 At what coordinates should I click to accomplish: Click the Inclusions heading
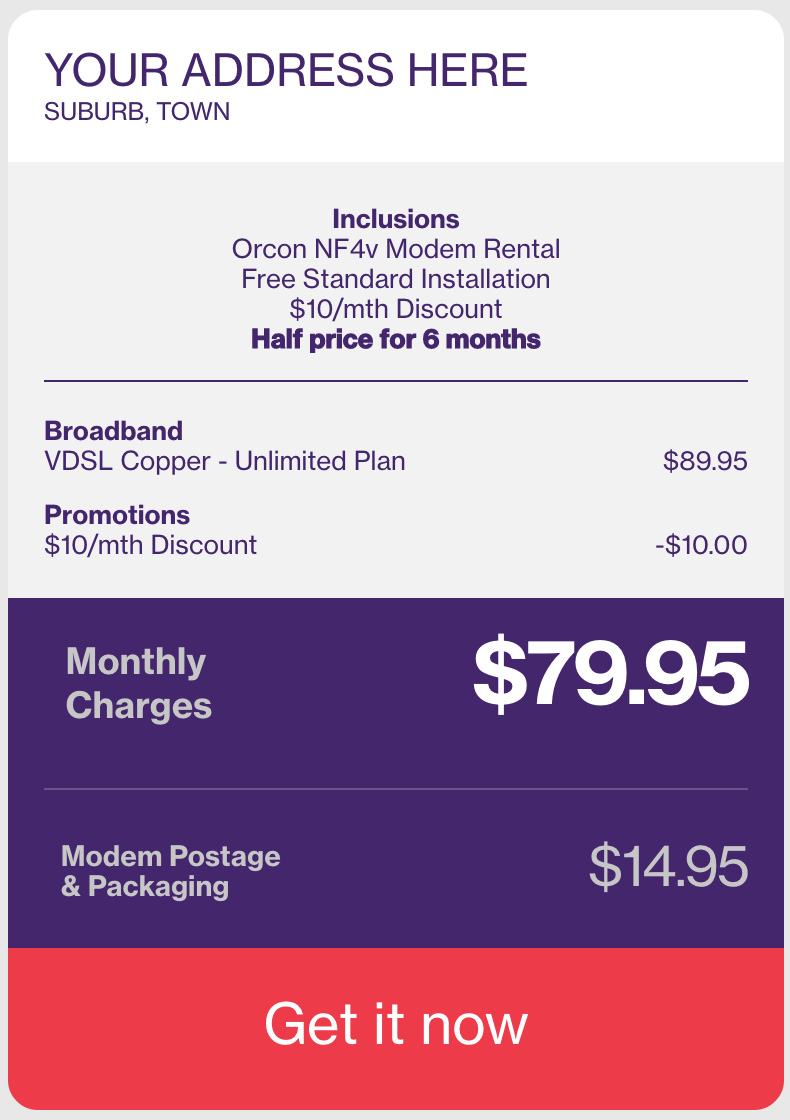click(x=396, y=219)
